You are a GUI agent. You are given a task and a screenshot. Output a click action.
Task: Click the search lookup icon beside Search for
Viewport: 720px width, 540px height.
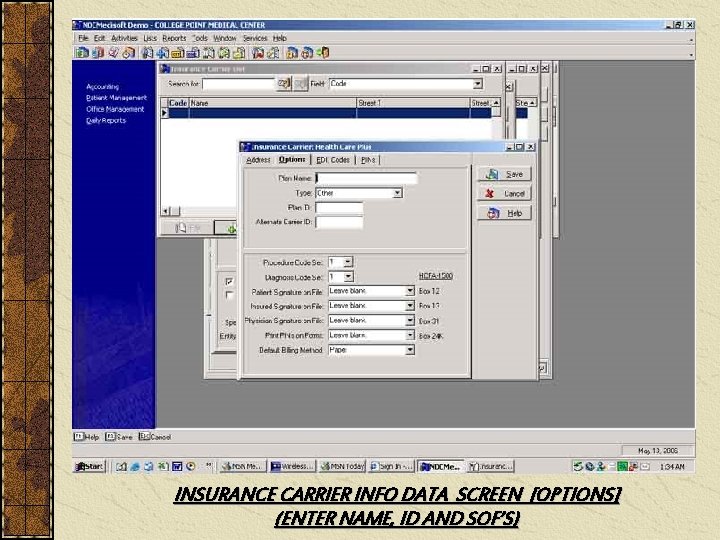point(284,84)
